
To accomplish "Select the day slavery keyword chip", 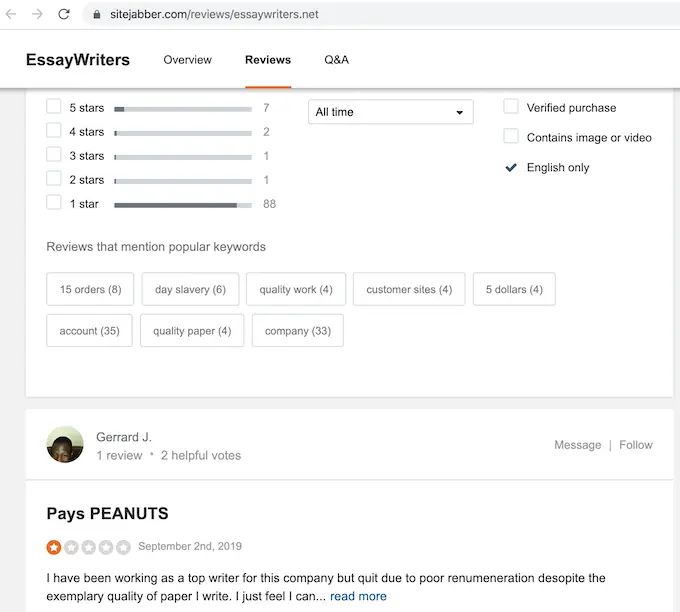I will (x=190, y=290).
